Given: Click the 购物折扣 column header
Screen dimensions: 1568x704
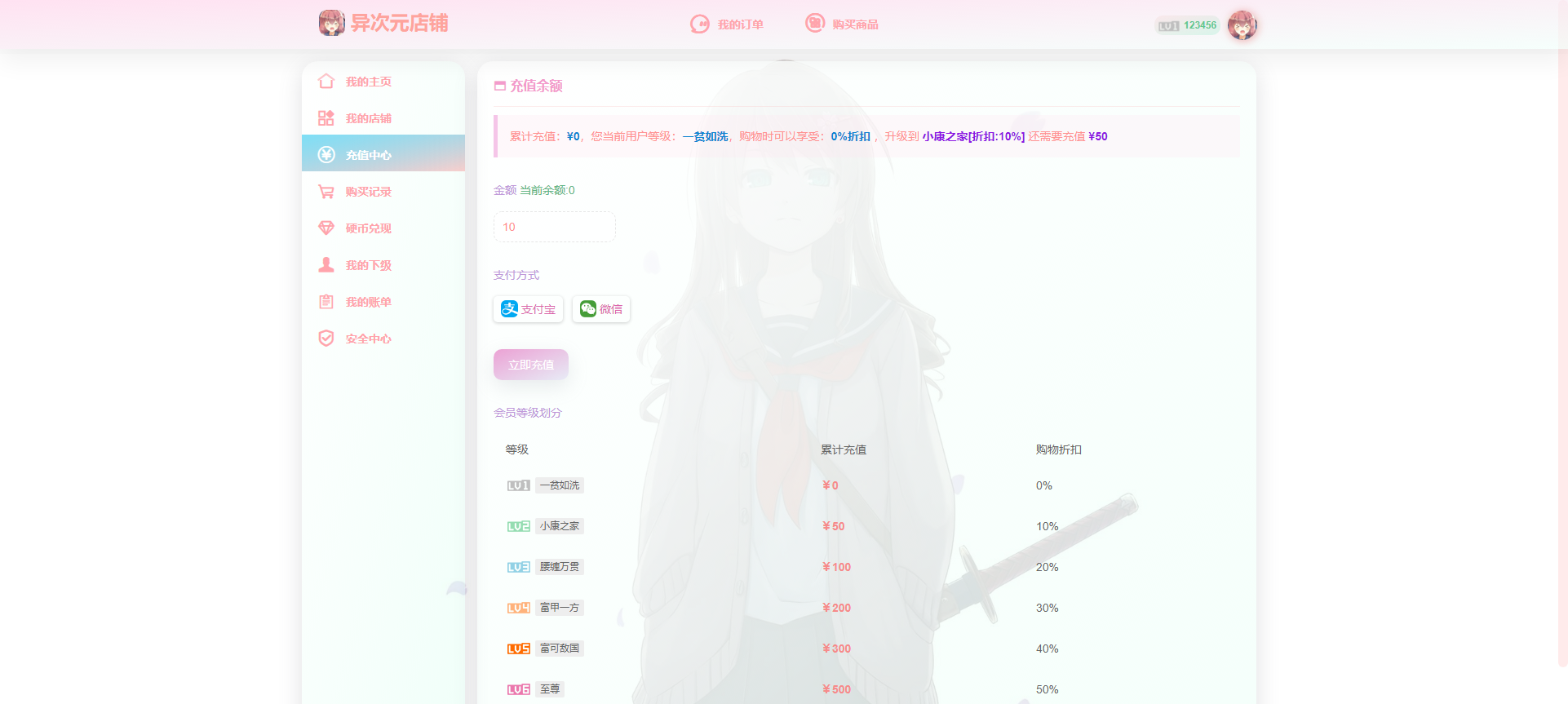Looking at the screenshot, I should point(1059,449).
